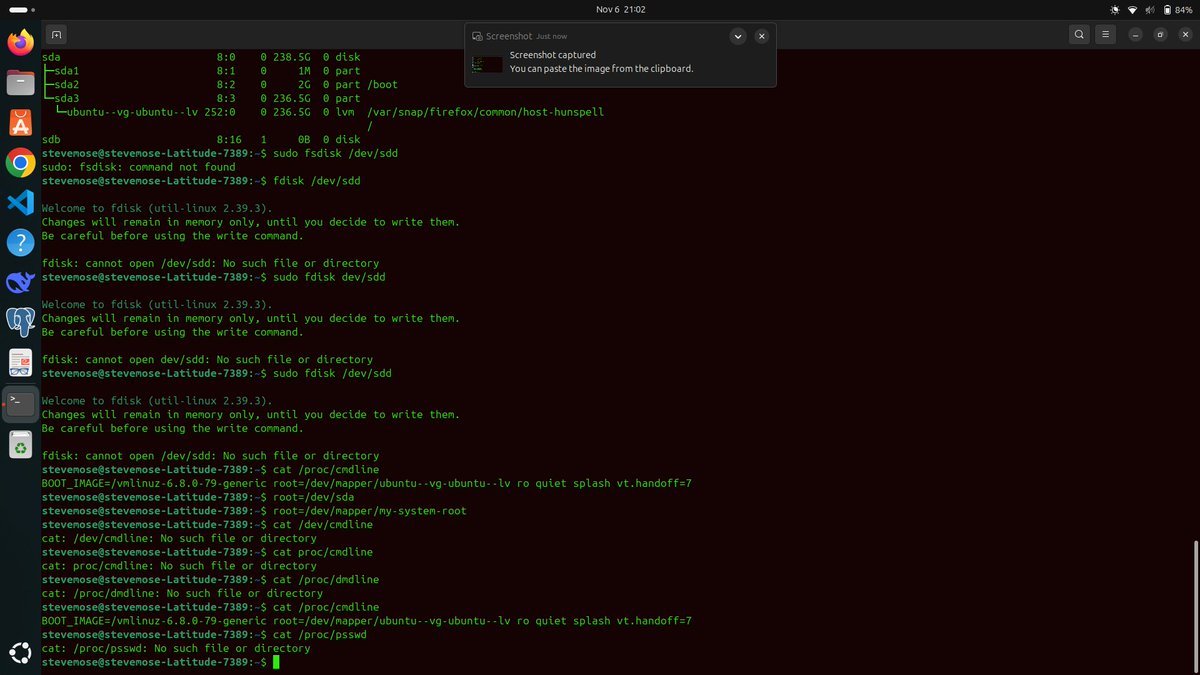Open Visual Studio Code
1200x675 pixels.
click(x=19, y=203)
